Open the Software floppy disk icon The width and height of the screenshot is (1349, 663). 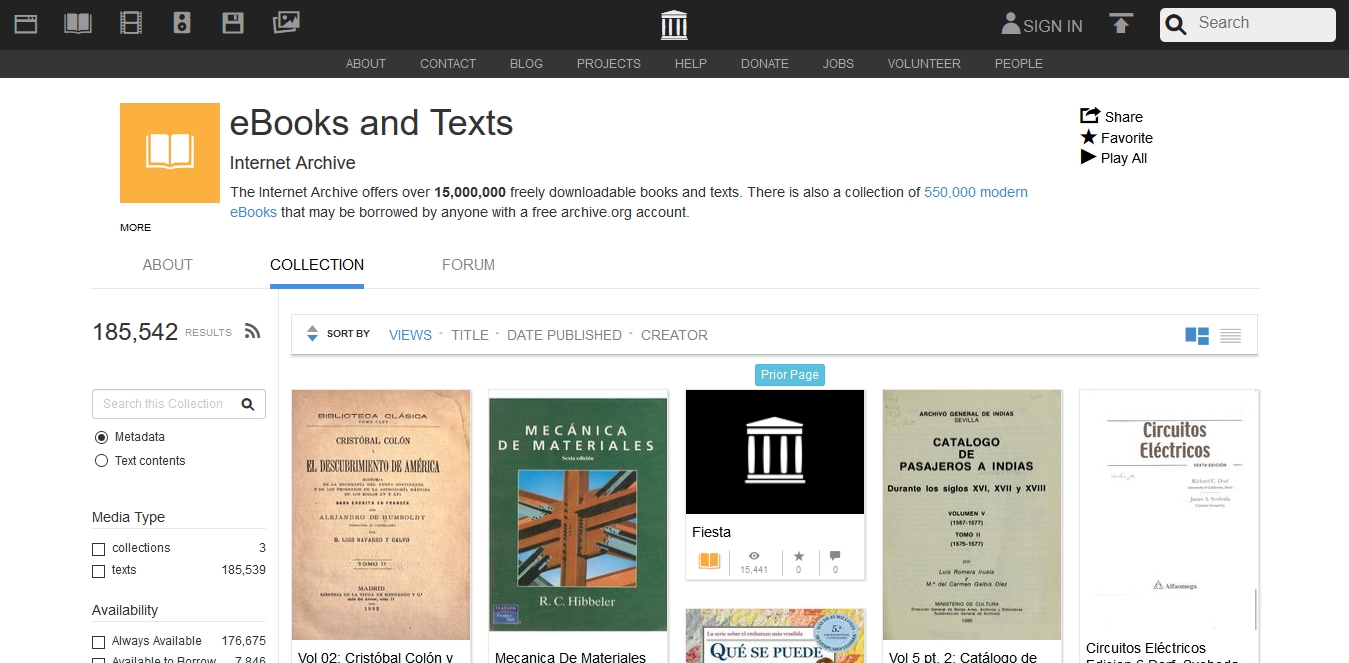click(x=233, y=23)
